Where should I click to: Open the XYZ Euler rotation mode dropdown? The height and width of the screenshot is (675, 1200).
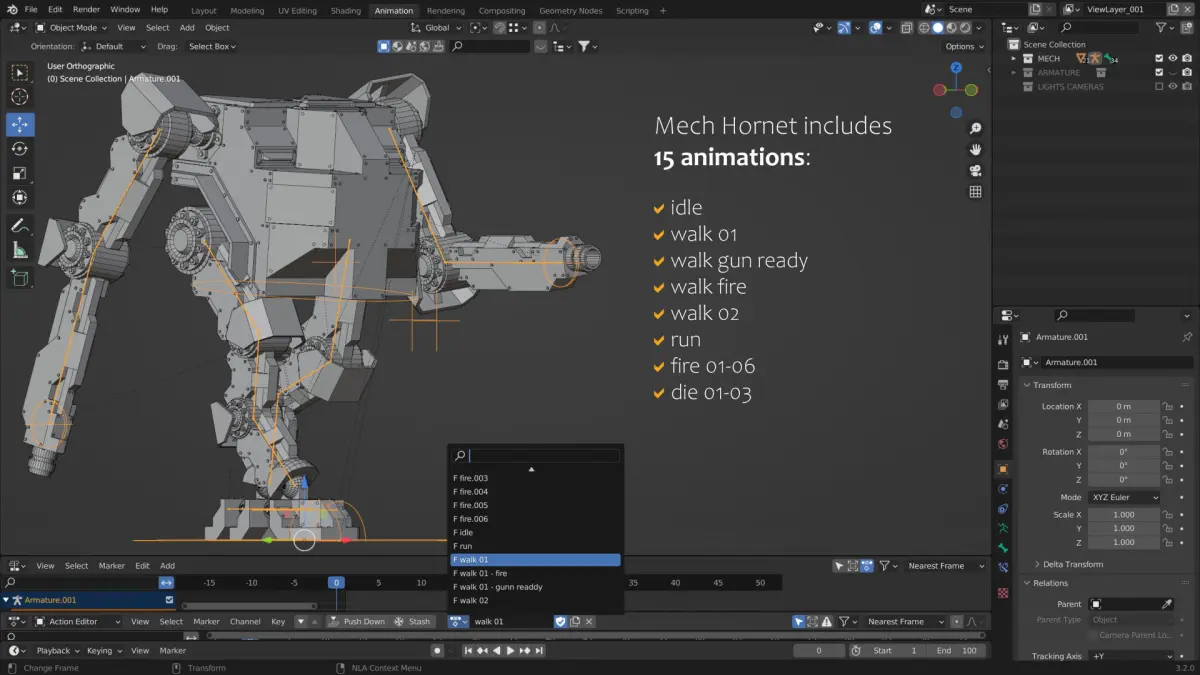click(1125, 497)
